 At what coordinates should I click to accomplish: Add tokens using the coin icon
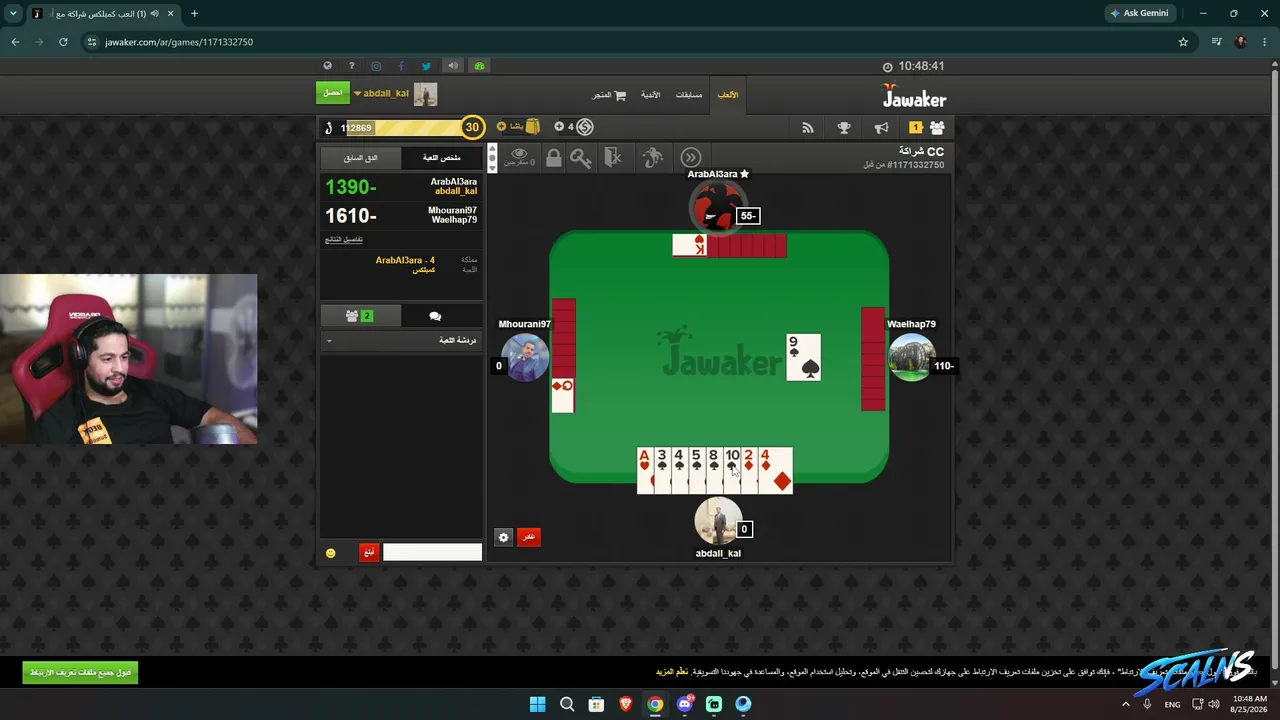pyautogui.click(x=585, y=127)
